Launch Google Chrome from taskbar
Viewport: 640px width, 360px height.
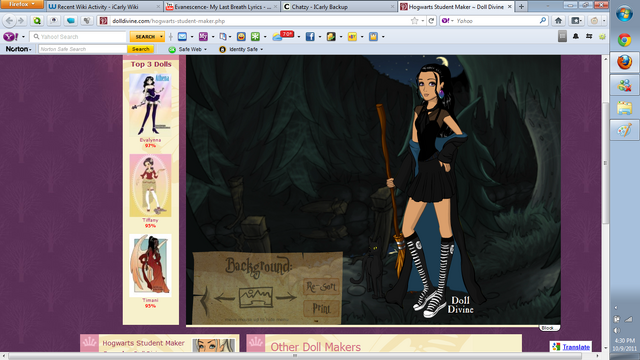[x=624, y=40]
